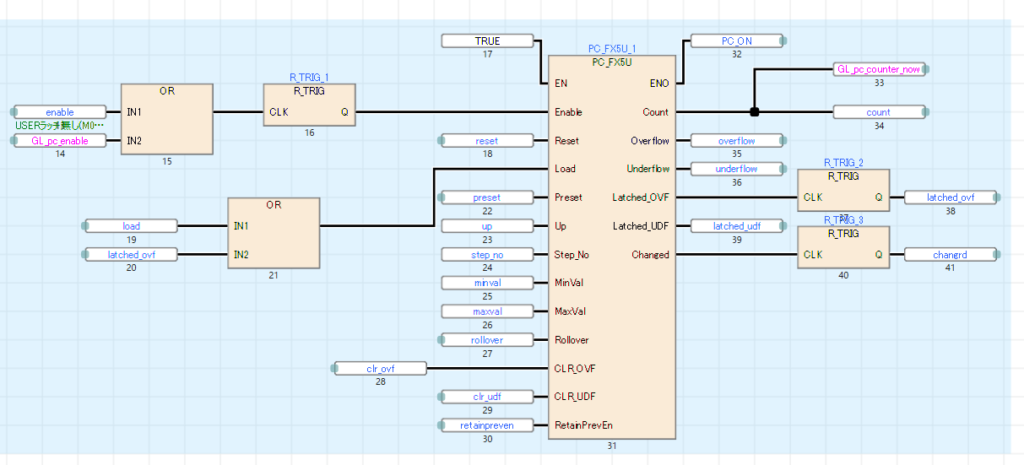The image size is (1024, 465).
Task: Select the R_TRIG_2 function block
Action: [x=843, y=197]
